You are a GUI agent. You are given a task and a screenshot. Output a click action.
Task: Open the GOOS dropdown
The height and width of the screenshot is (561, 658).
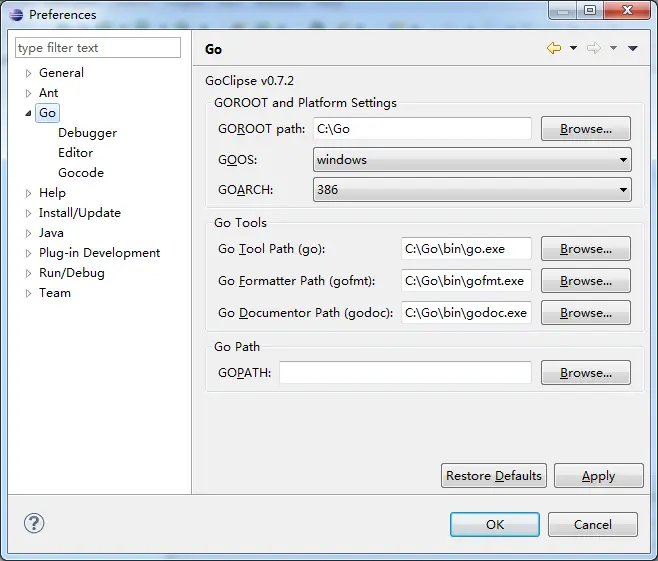(x=472, y=160)
